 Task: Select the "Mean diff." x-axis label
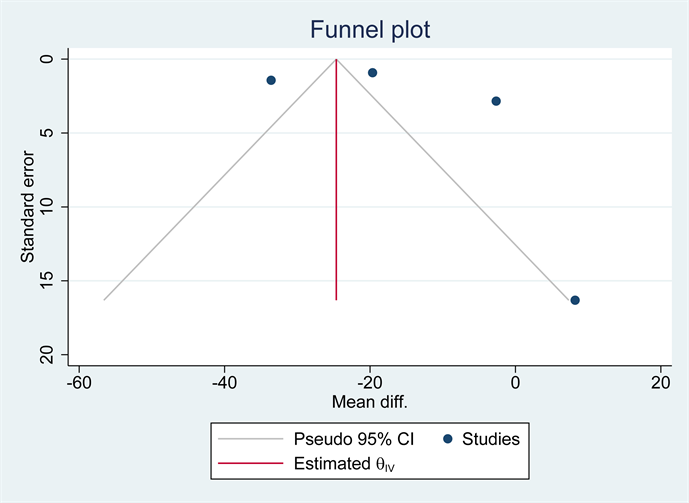pos(371,402)
